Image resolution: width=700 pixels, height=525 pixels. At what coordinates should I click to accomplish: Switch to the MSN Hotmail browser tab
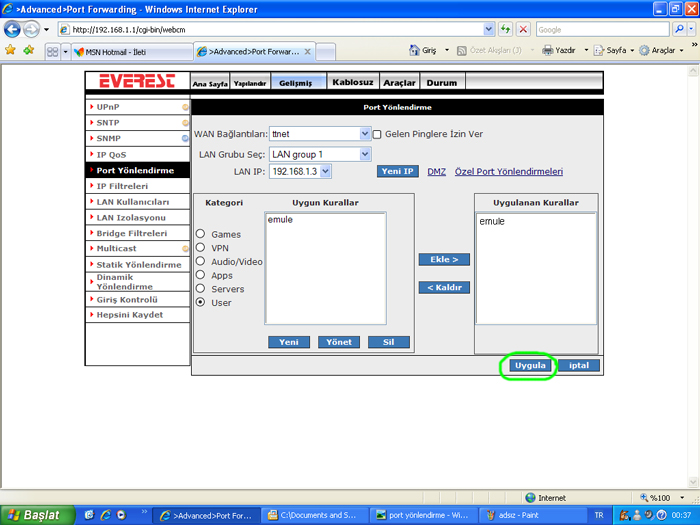tap(132, 52)
